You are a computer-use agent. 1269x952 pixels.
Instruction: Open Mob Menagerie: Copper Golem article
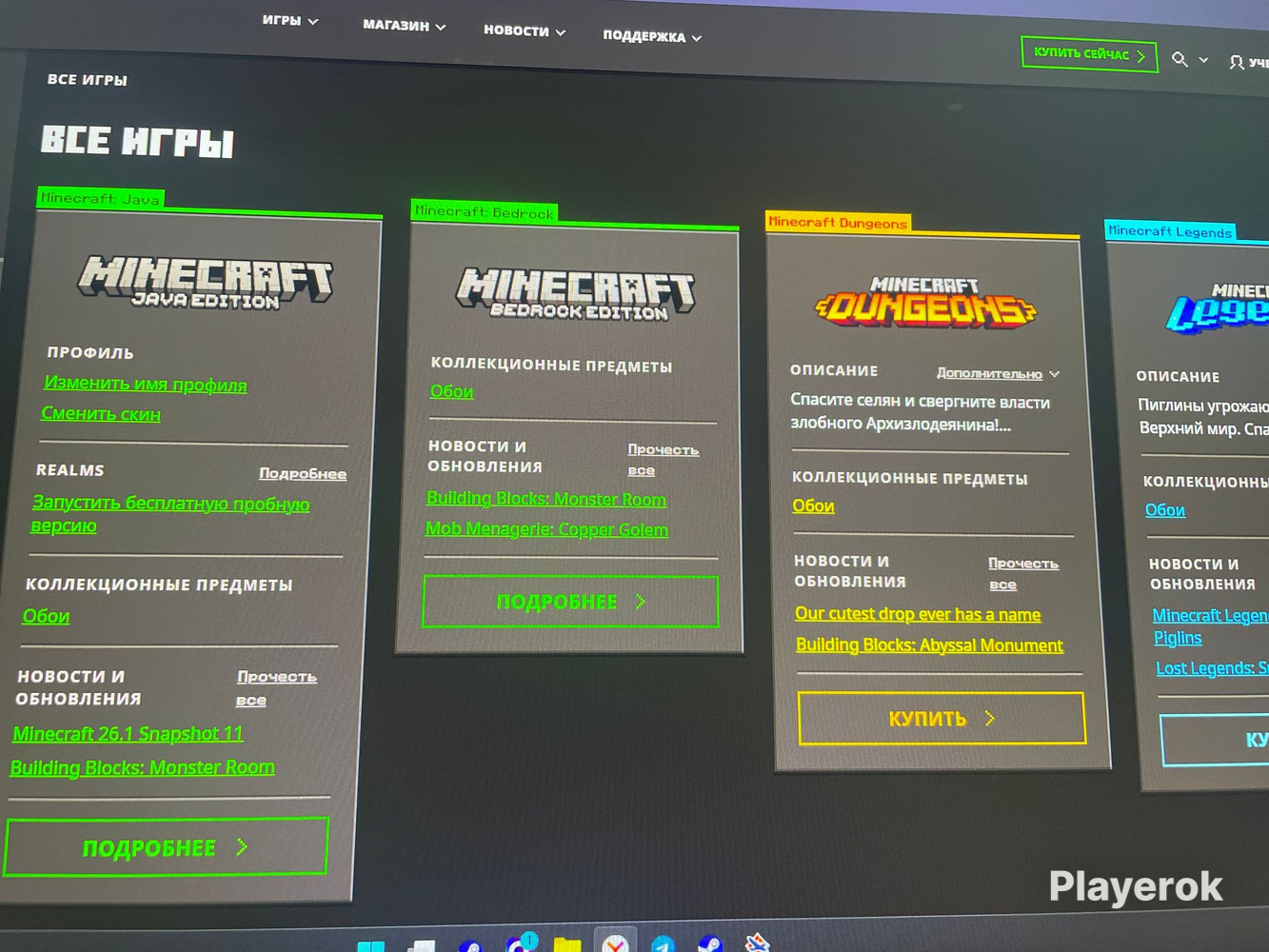tap(546, 529)
